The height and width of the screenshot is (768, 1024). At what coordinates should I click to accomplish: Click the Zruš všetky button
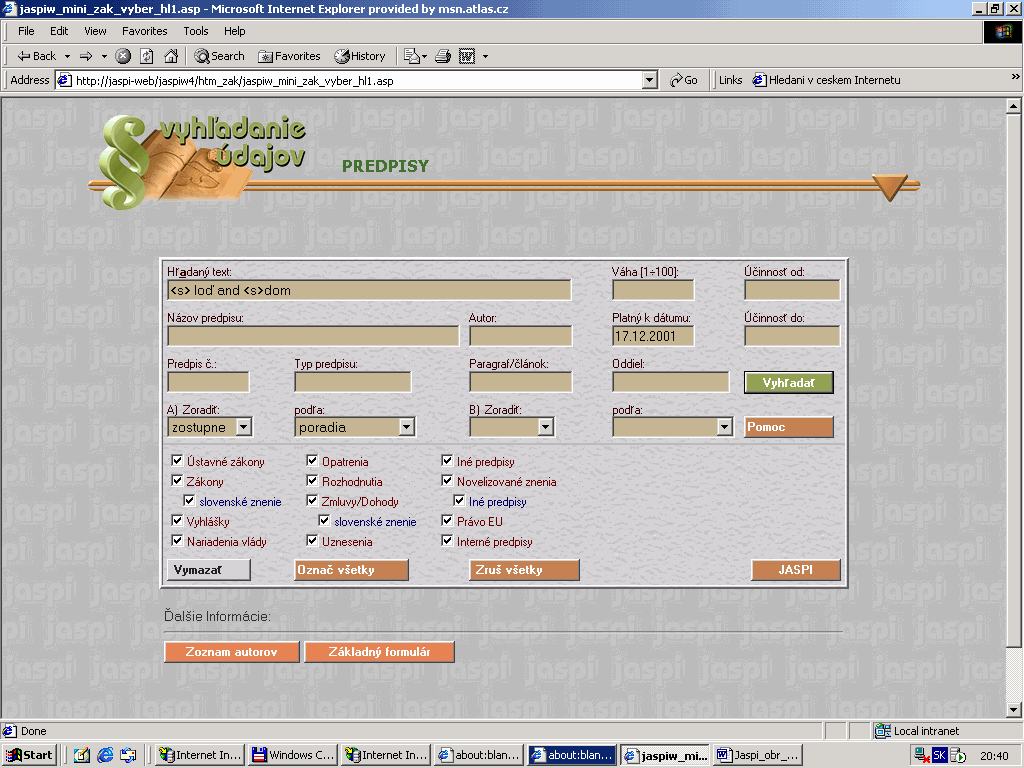(x=524, y=570)
